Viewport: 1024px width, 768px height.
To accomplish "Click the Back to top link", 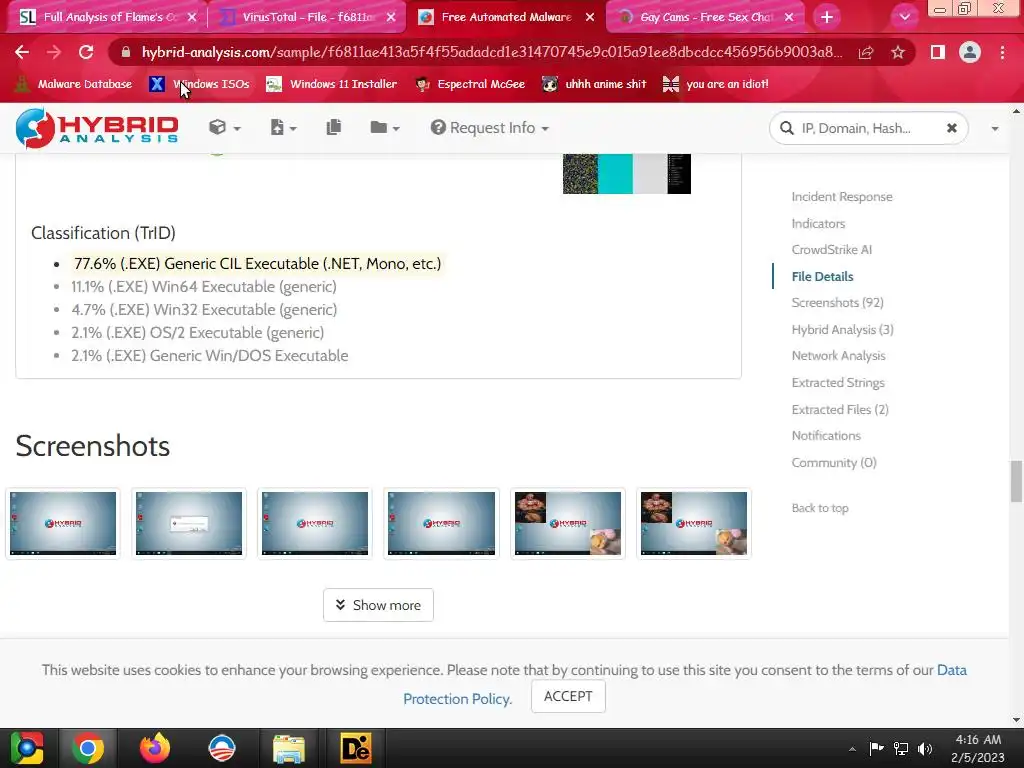I will tap(820, 508).
